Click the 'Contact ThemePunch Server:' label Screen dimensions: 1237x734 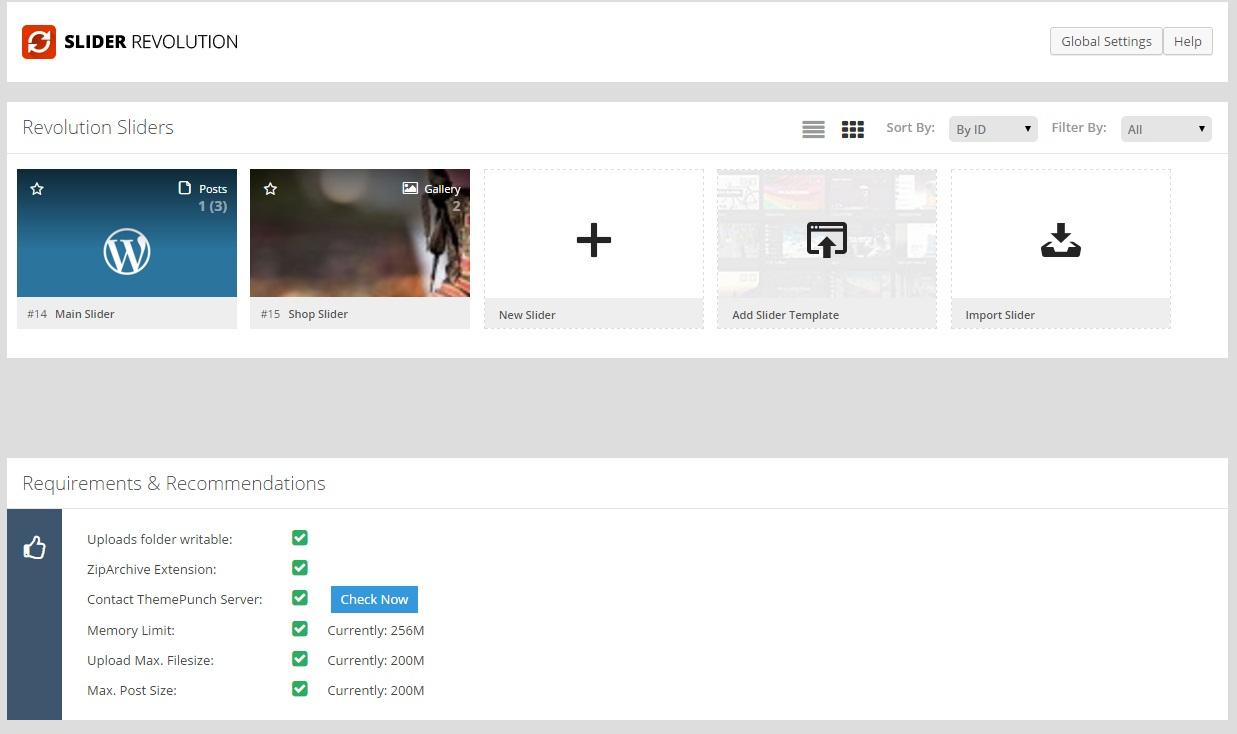[175, 600]
